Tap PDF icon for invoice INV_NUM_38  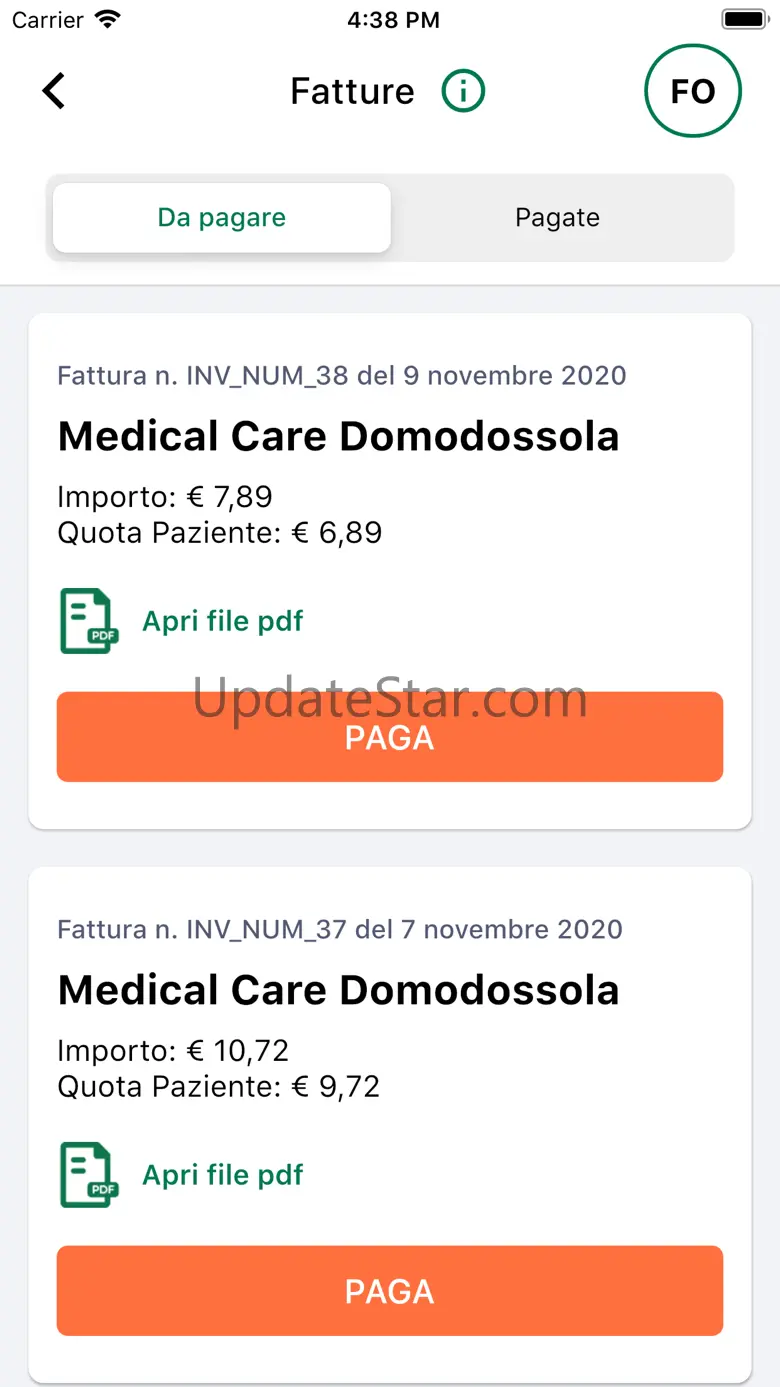pos(89,621)
